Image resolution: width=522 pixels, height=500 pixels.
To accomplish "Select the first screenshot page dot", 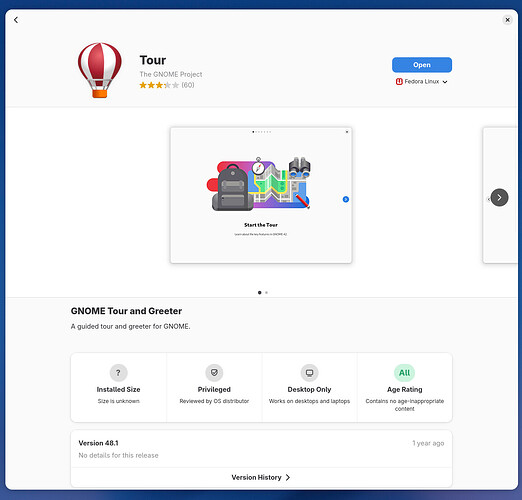I will [259, 293].
